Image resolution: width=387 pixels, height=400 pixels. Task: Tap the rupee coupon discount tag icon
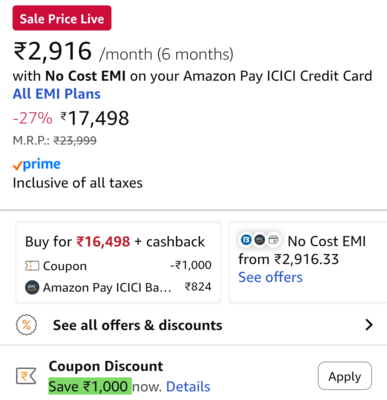tap(26, 376)
